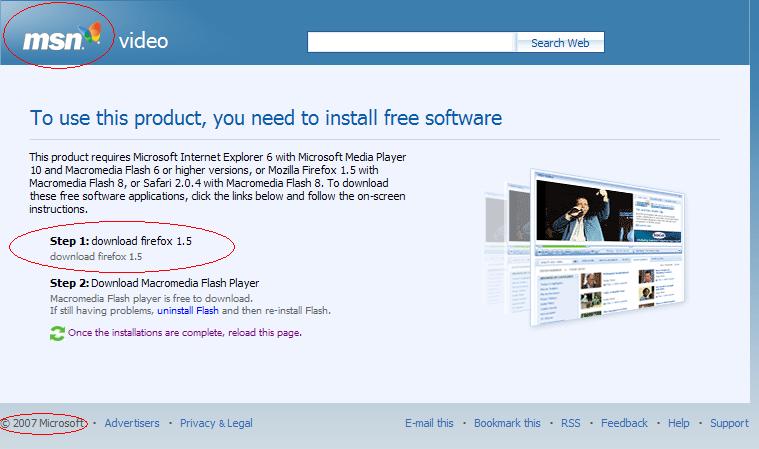Open the Help footer link
759x449 pixels.
coord(678,423)
